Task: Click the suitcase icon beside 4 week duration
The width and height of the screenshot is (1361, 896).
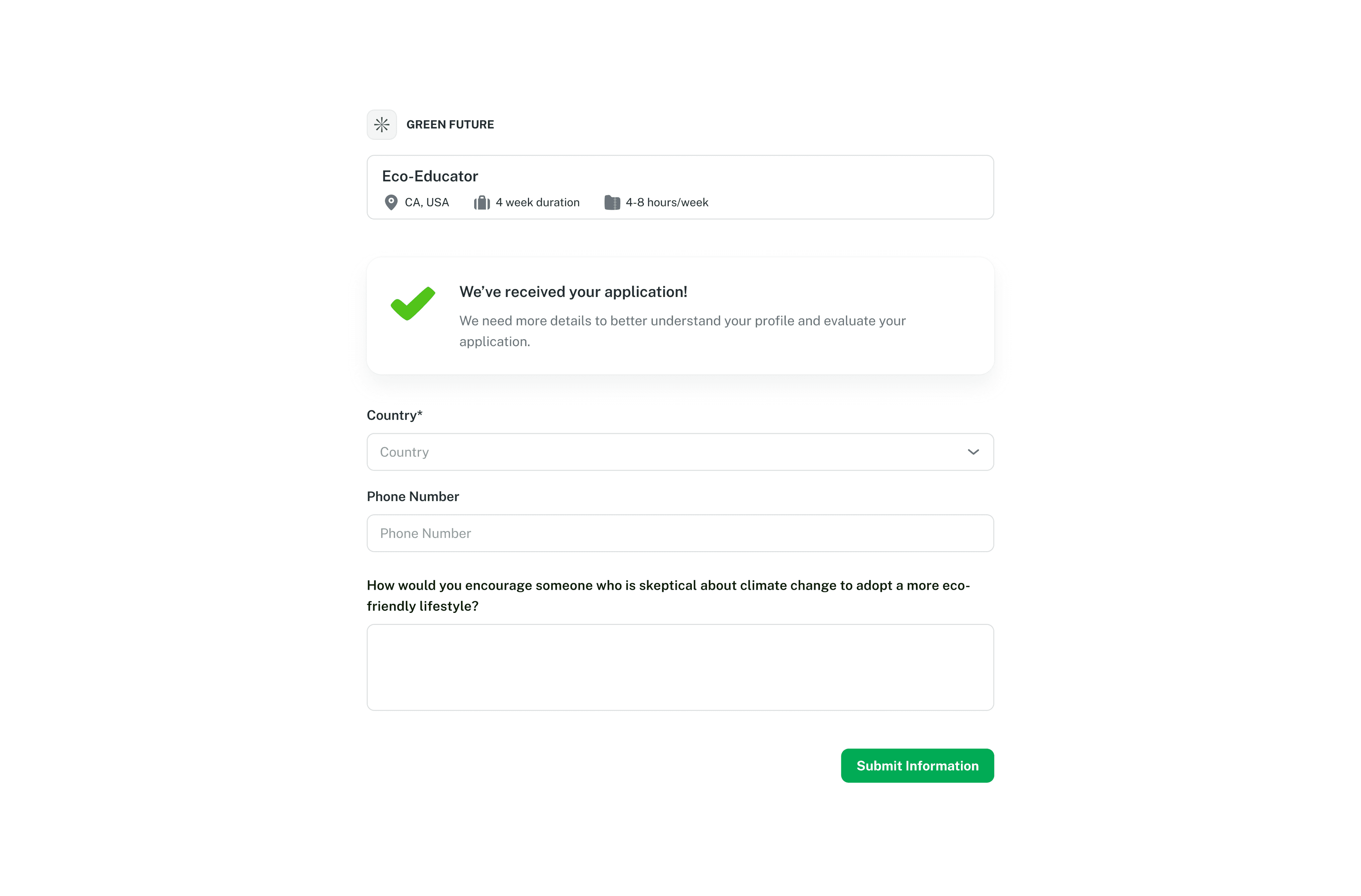Action: [481, 202]
